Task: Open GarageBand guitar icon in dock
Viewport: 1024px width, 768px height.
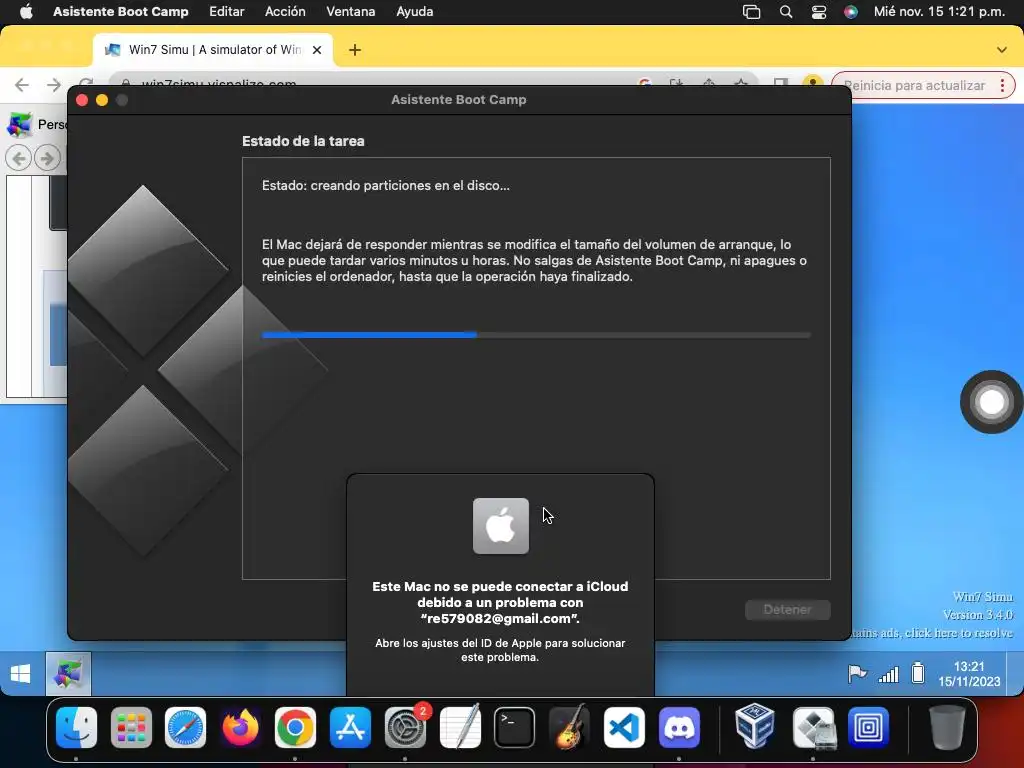Action: click(x=569, y=727)
